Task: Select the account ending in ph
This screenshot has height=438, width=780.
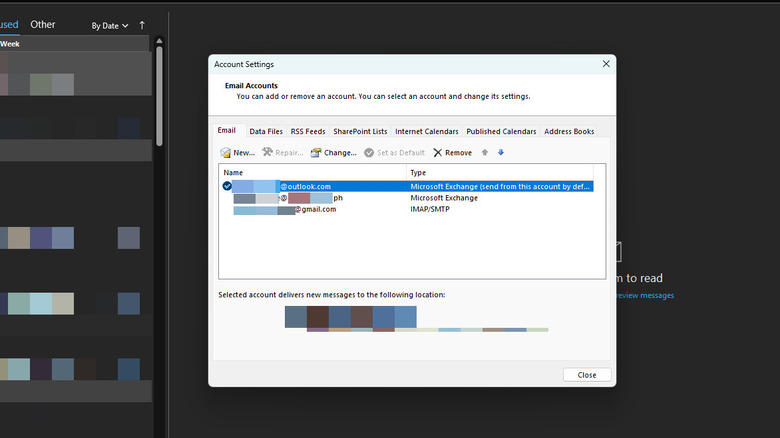Action: (407, 198)
